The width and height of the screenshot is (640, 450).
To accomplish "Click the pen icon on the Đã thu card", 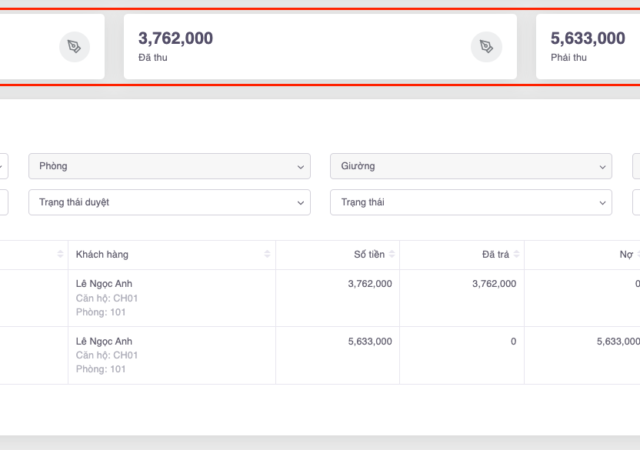I will tap(485, 47).
